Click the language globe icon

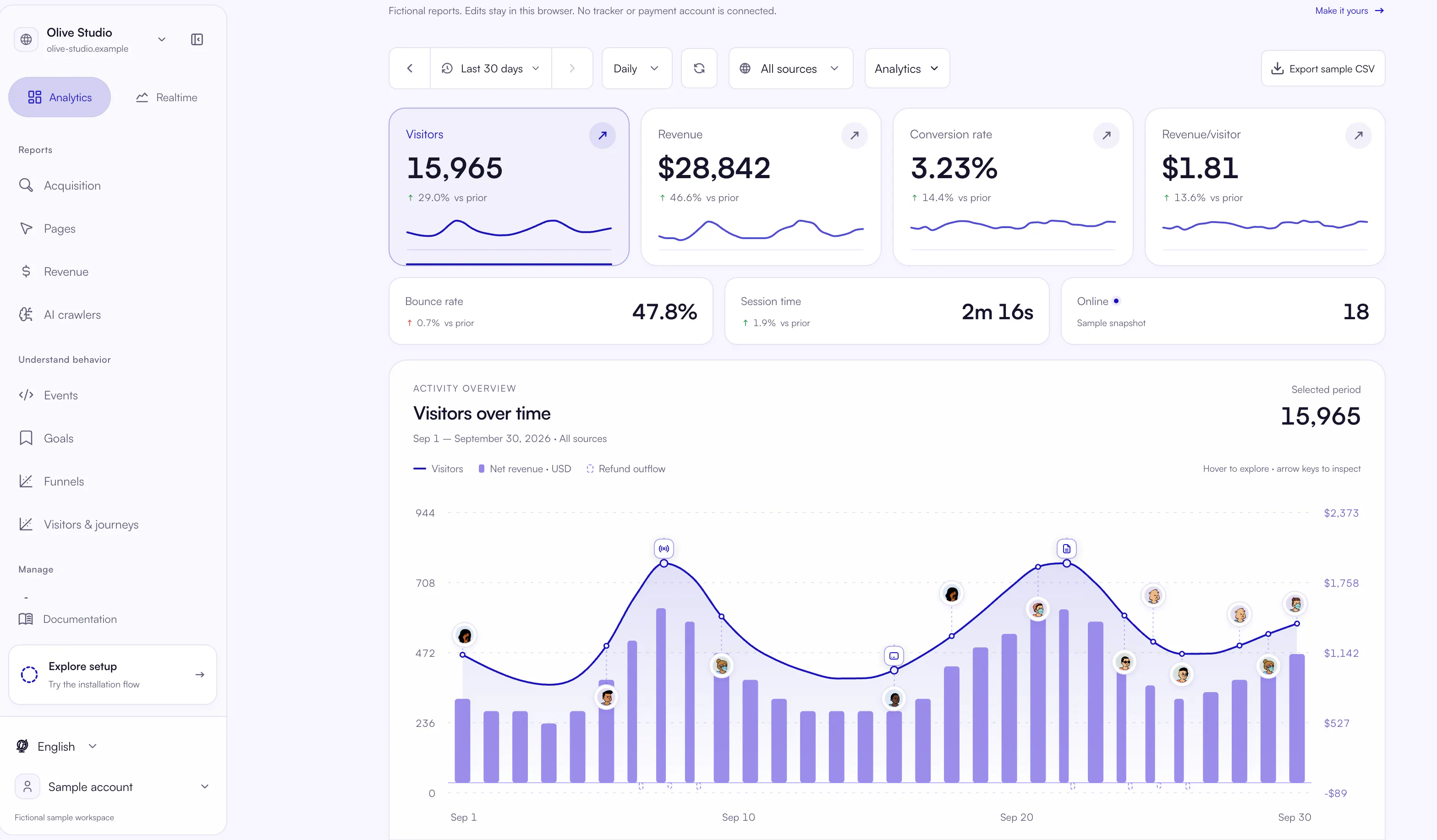[22, 746]
